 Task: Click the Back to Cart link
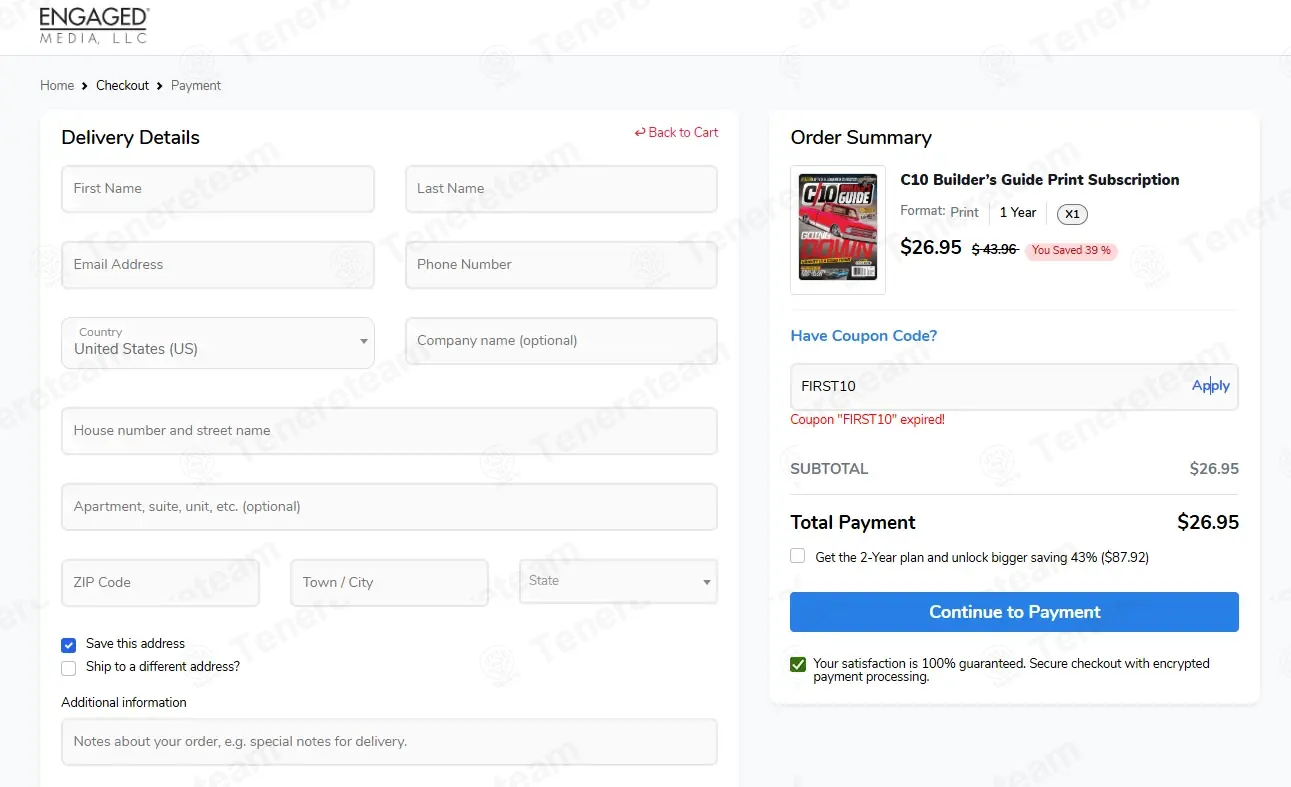(676, 132)
